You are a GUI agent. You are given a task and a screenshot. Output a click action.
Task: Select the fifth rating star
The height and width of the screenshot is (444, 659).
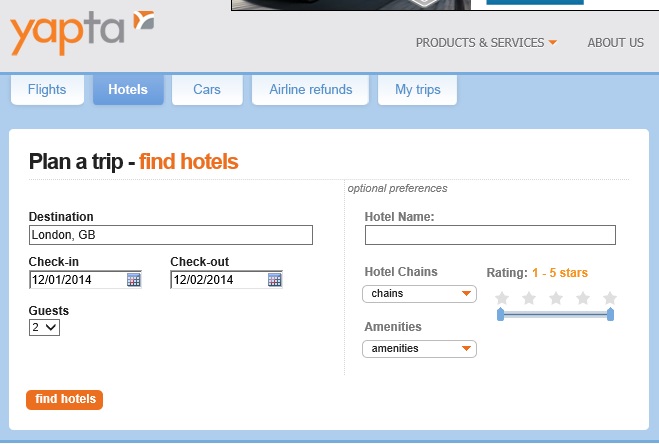coord(610,298)
